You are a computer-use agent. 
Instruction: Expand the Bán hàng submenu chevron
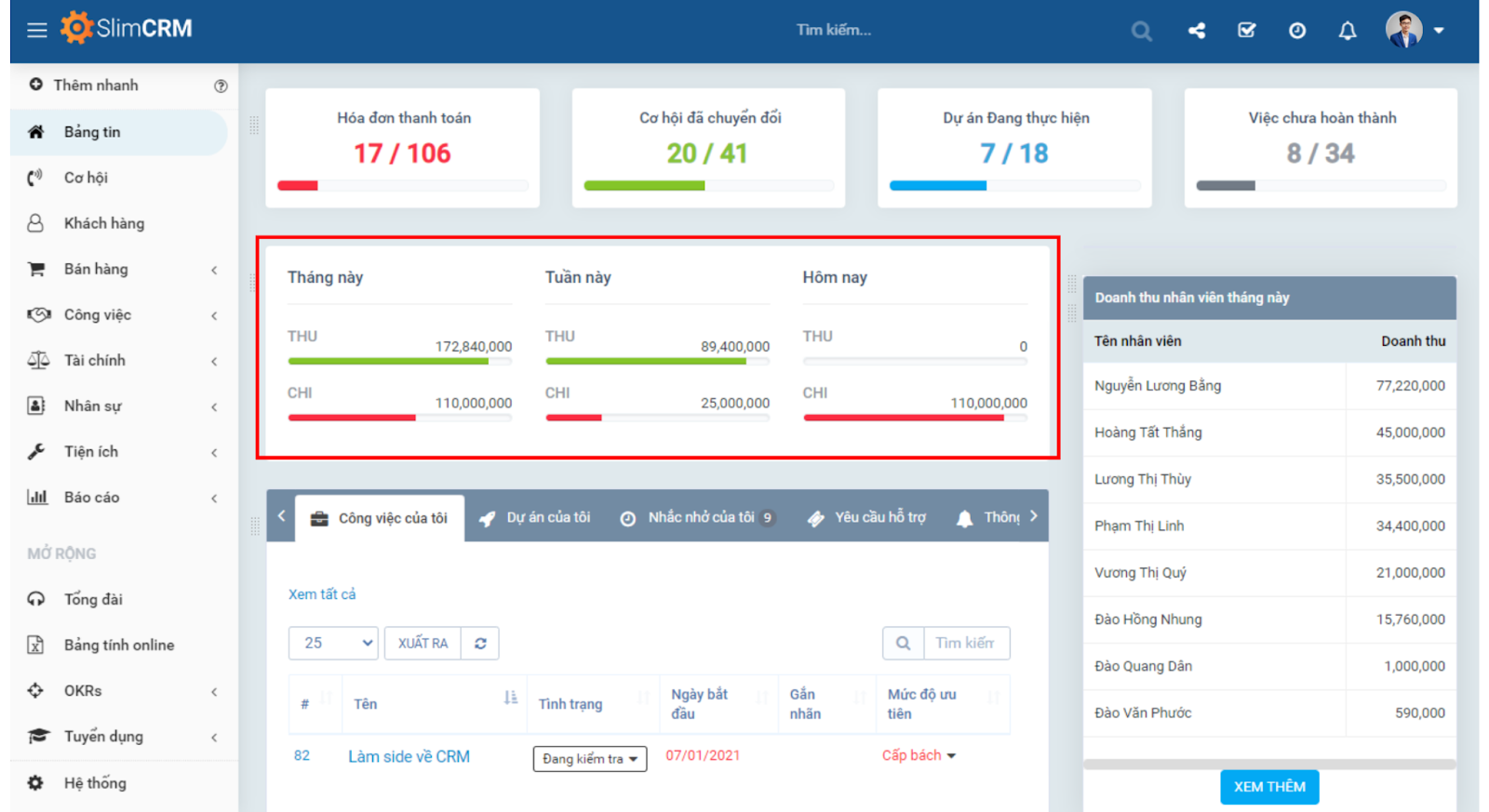pos(214,270)
